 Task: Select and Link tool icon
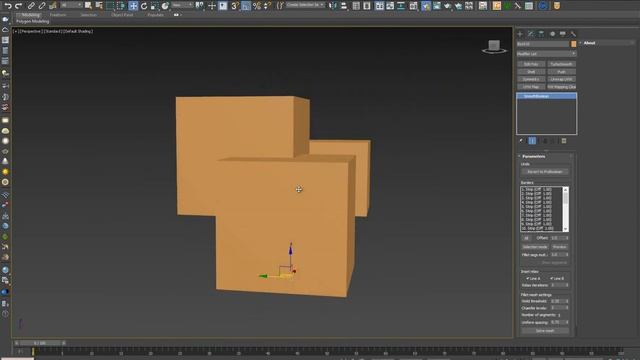click(x=31, y=6)
